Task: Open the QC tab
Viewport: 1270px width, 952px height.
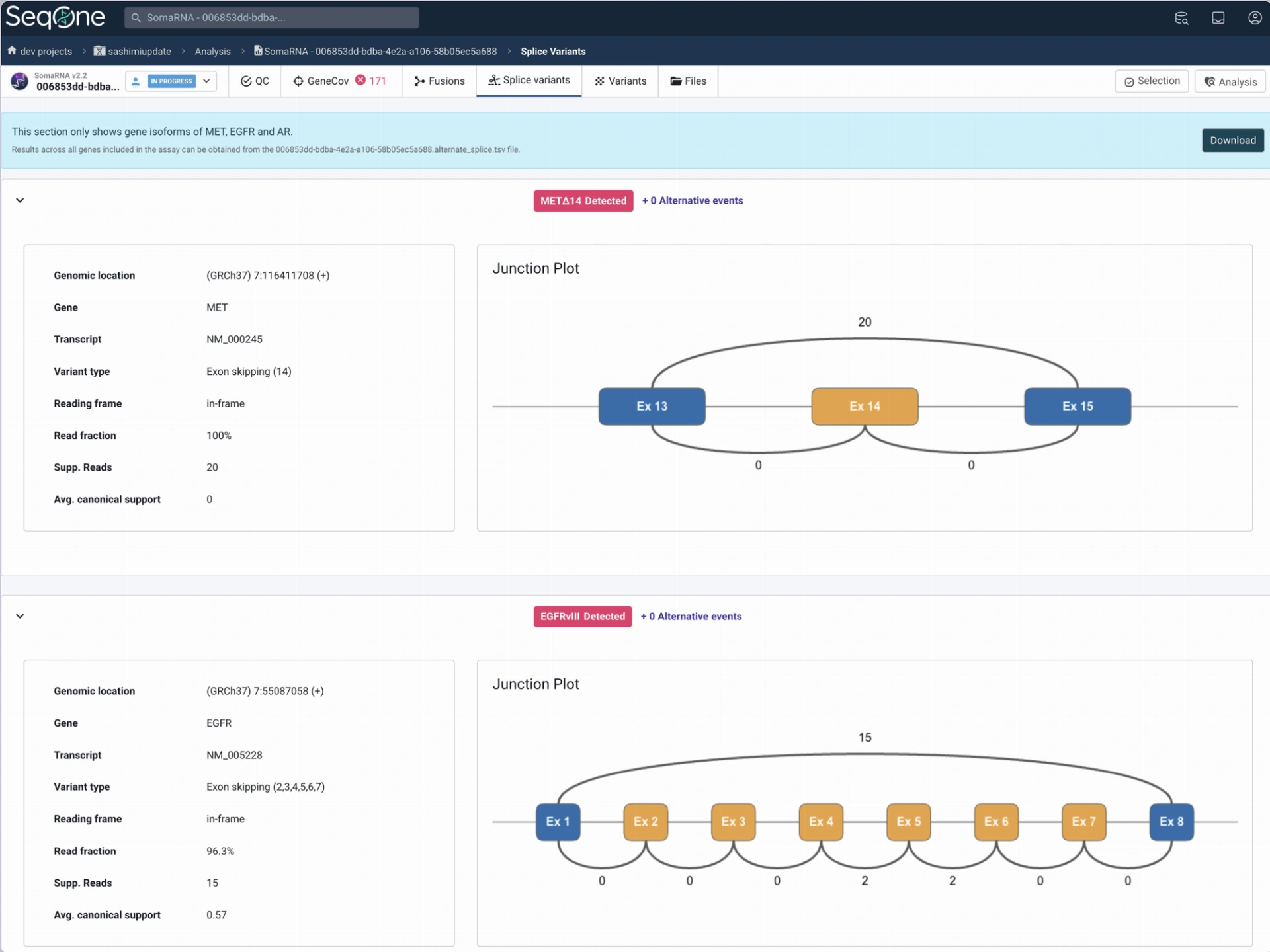Action: (255, 81)
